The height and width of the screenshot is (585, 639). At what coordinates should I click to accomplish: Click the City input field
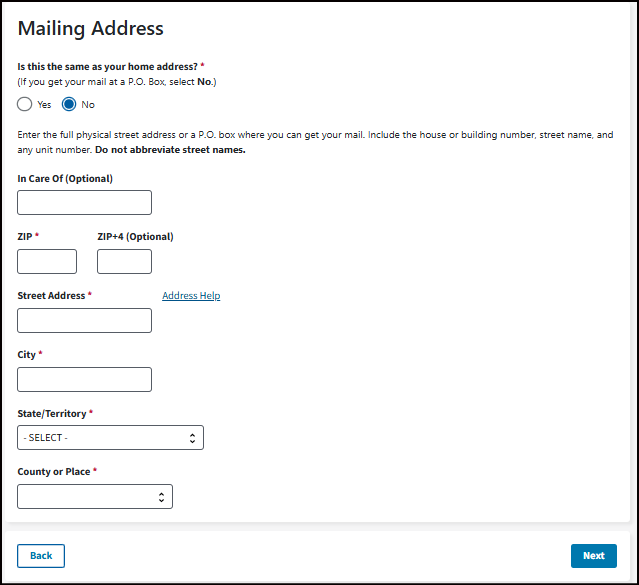click(x=85, y=379)
